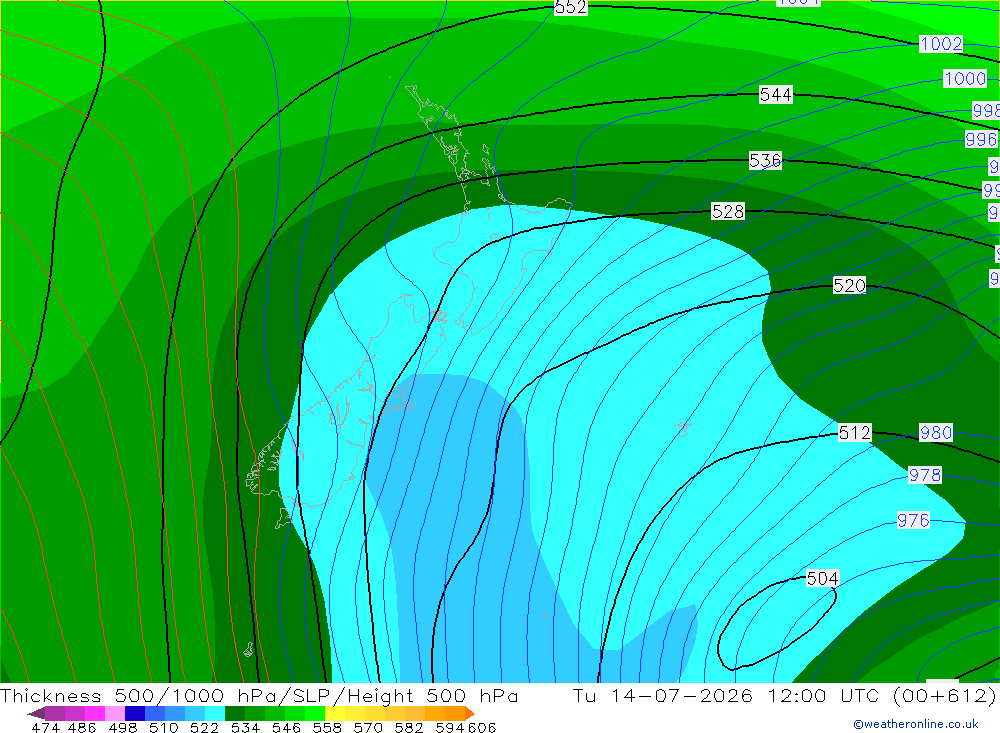Click the 536 height contour label
The width and height of the screenshot is (1000, 733).
[x=765, y=160]
